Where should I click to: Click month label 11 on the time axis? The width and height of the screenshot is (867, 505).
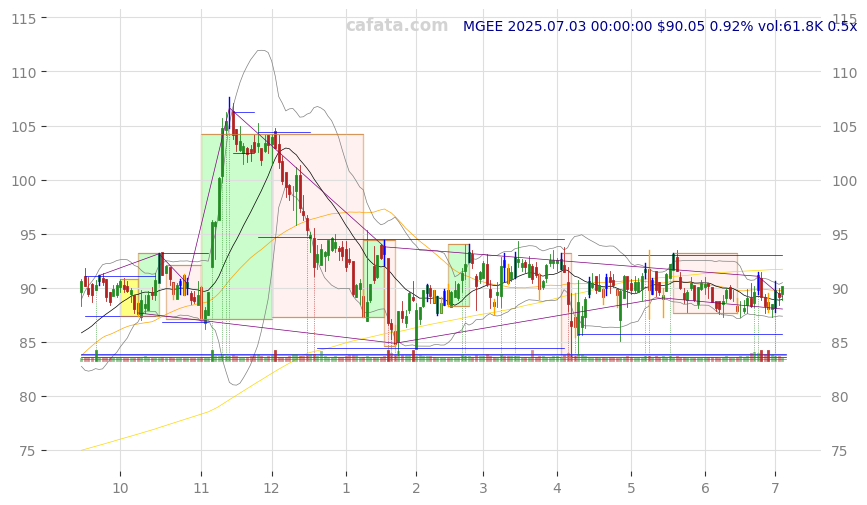coord(201,488)
